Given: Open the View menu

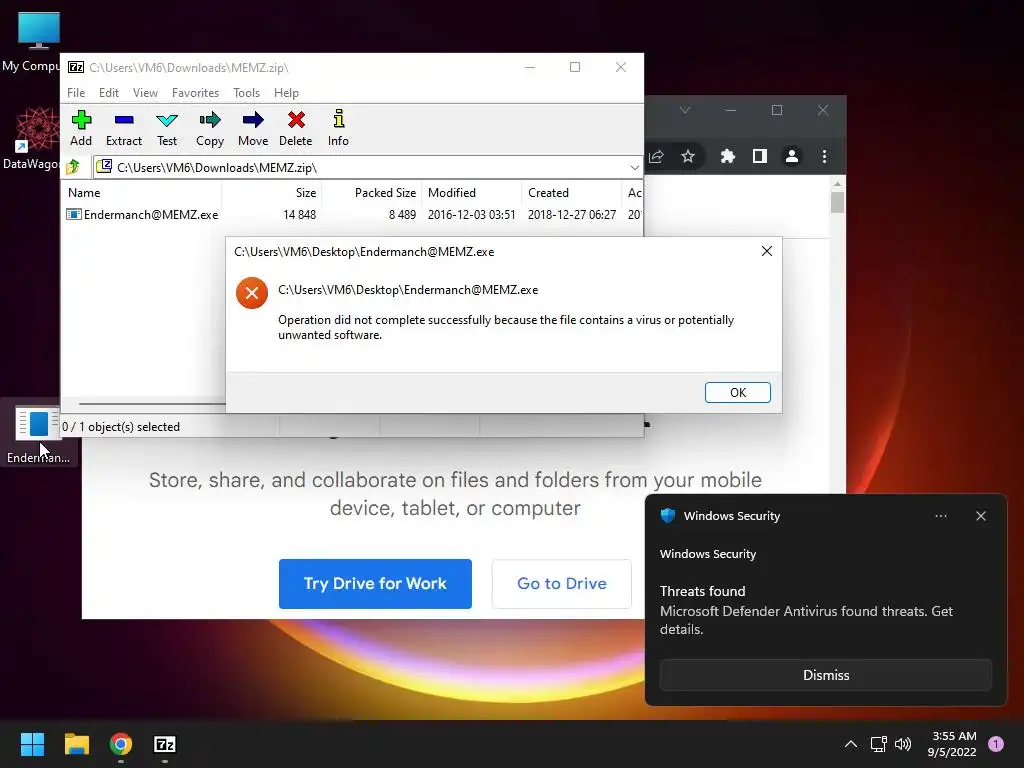Looking at the screenshot, I should tap(145, 93).
